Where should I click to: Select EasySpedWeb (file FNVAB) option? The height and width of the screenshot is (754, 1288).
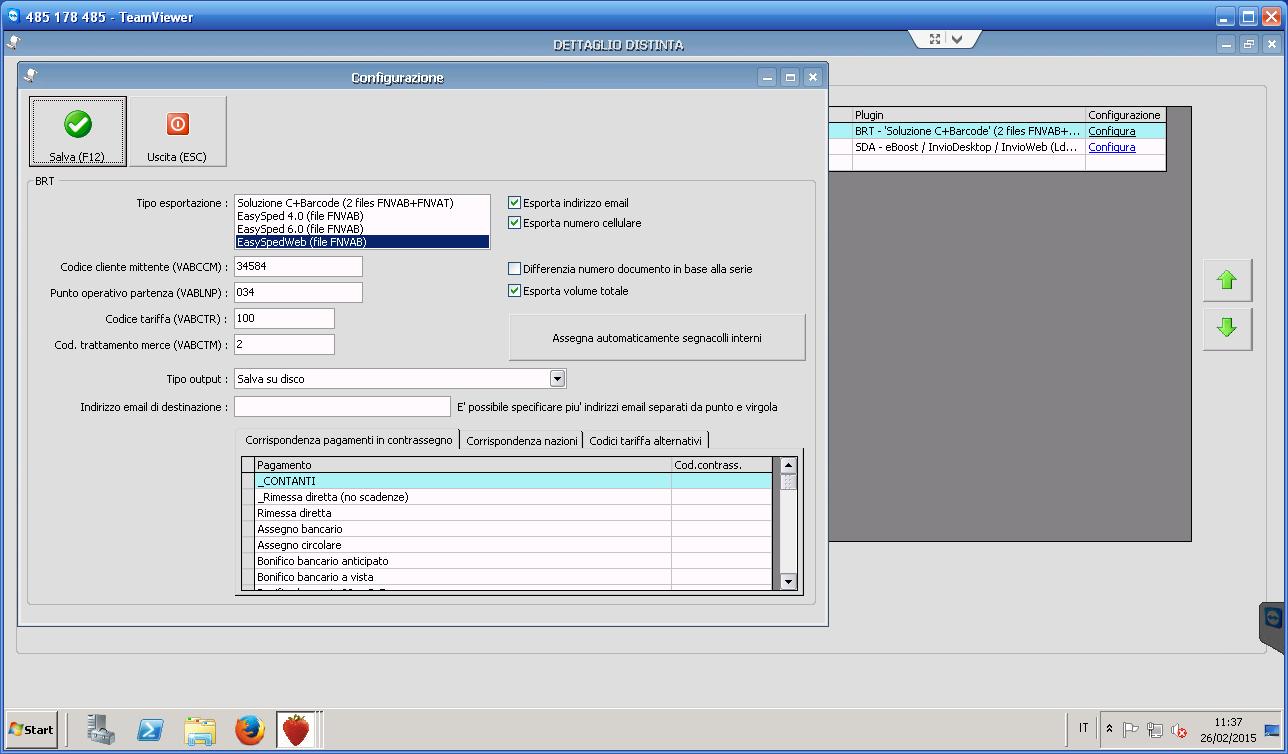click(x=362, y=242)
